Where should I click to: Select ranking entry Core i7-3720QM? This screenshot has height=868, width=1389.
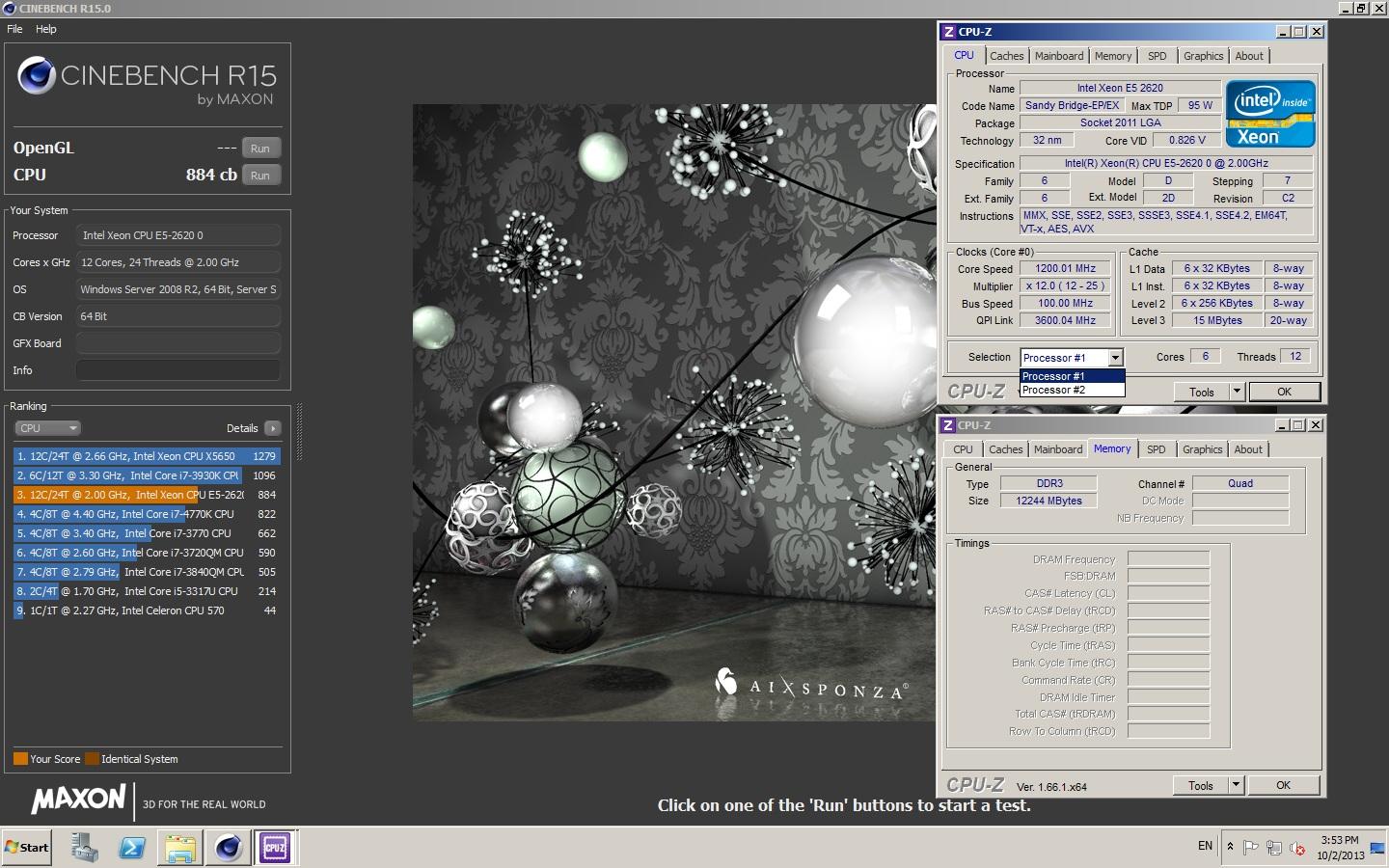[x=147, y=553]
